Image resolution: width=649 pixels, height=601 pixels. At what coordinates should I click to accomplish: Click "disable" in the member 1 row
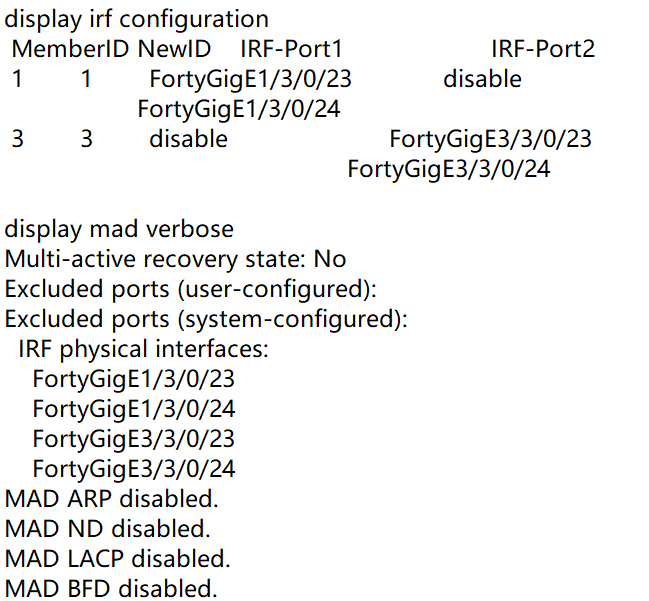[x=482, y=79]
